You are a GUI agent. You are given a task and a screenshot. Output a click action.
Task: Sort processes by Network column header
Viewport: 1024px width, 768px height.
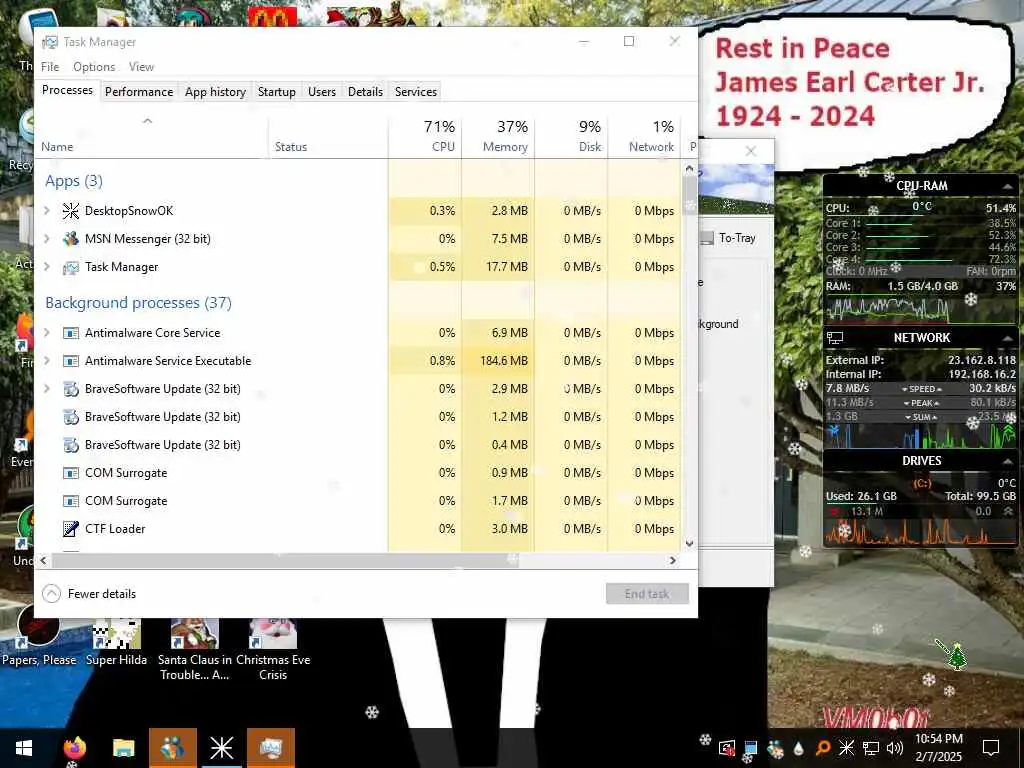pos(644,136)
